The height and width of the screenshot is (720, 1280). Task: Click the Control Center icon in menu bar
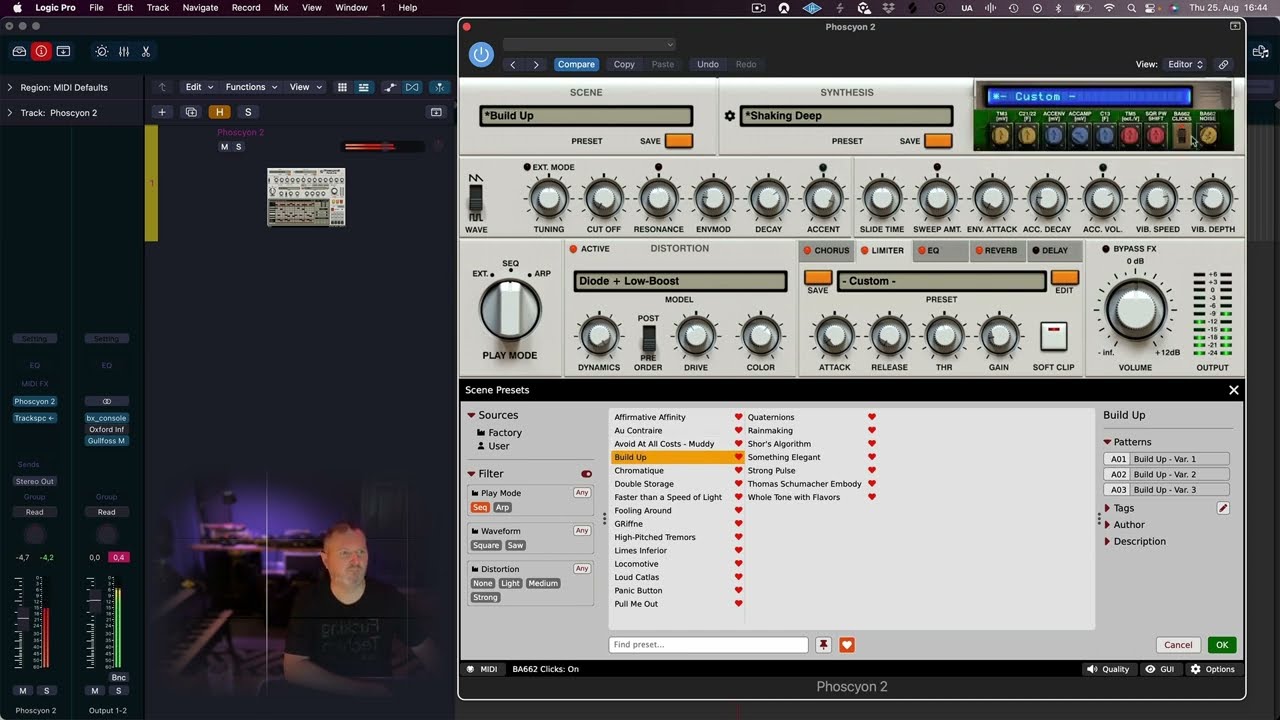(x=1148, y=8)
